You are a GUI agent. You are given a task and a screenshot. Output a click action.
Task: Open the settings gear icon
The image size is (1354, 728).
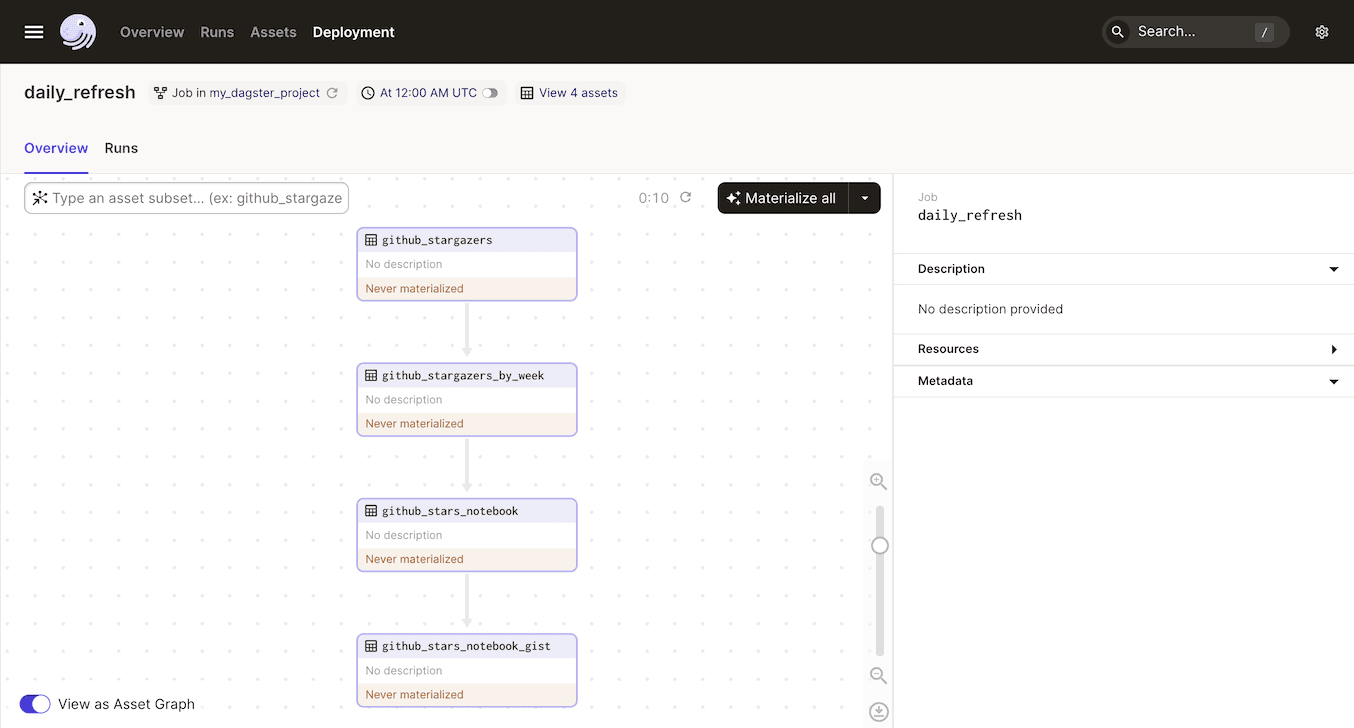[1322, 32]
